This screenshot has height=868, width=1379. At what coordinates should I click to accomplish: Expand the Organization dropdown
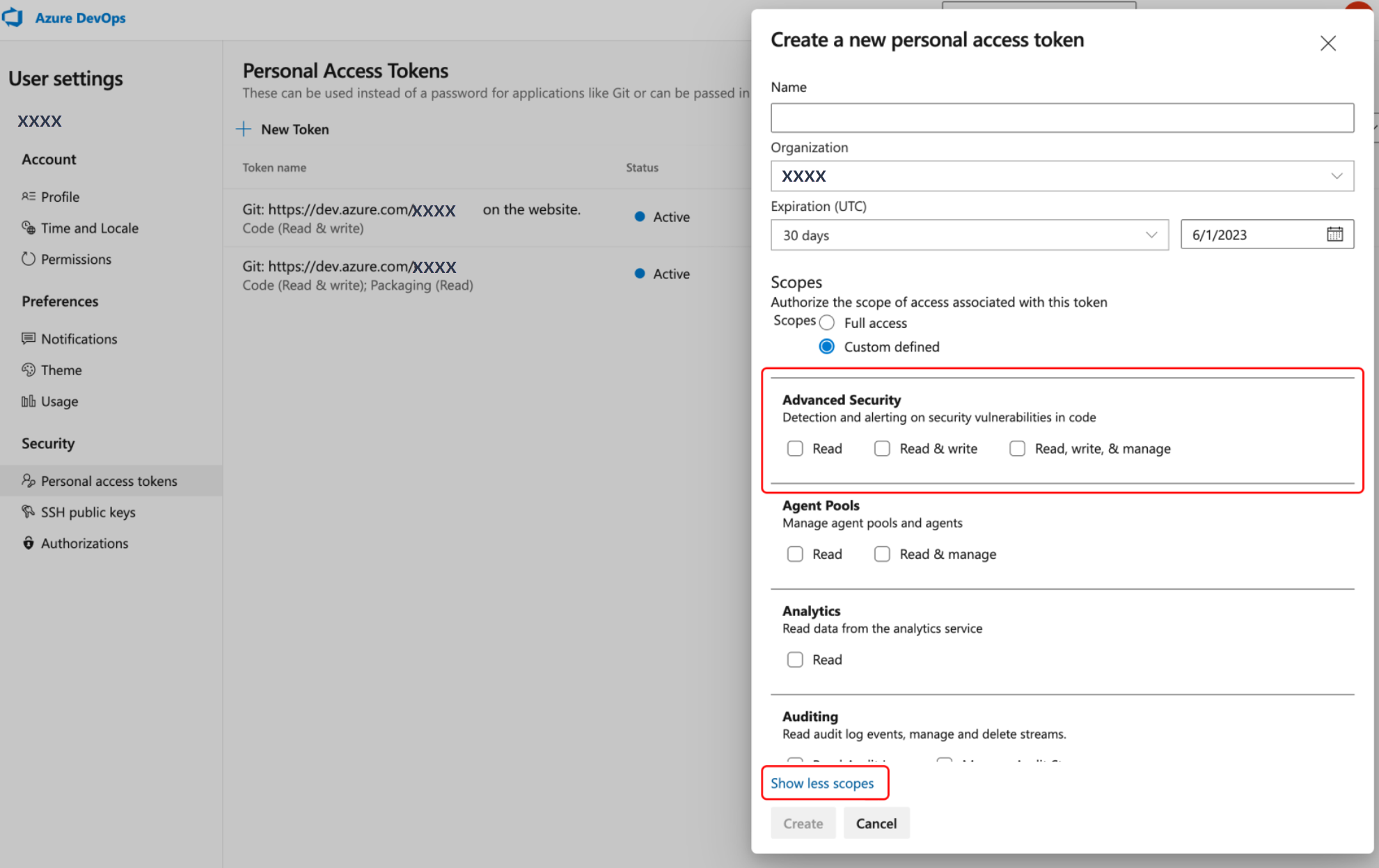tap(1338, 176)
